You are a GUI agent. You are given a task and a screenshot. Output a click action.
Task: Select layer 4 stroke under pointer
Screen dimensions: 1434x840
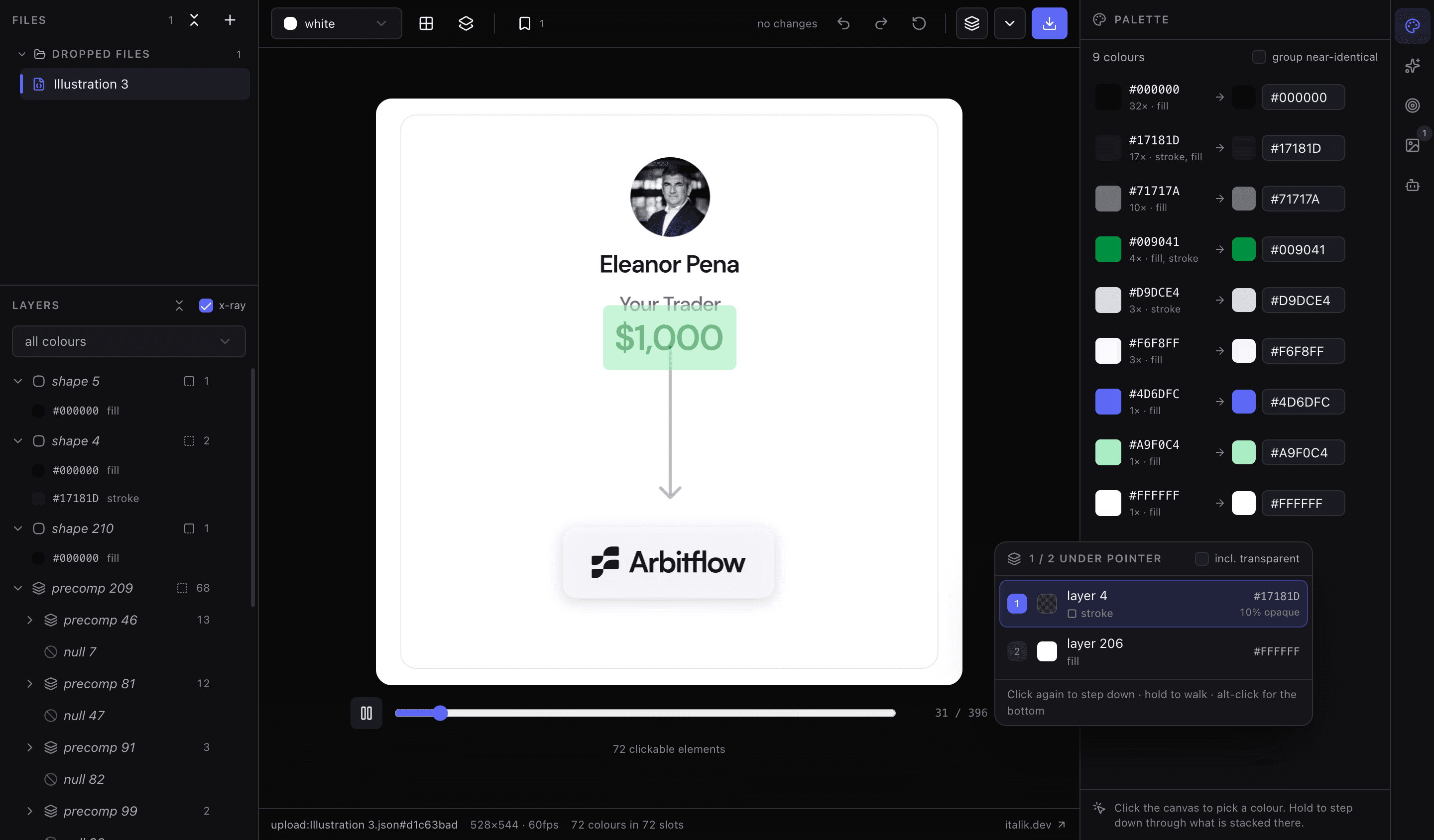tap(1153, 604)
